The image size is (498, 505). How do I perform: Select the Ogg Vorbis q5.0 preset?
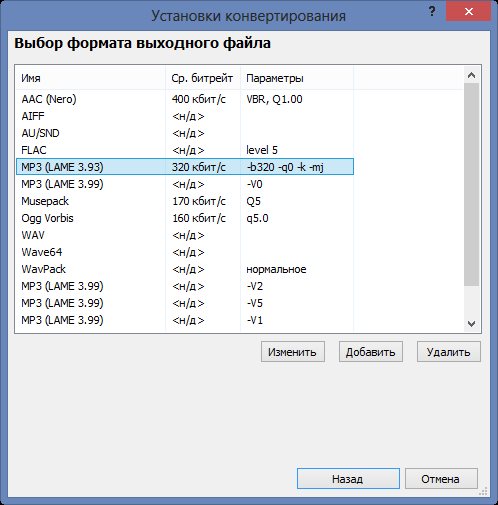pyautogui.click(x=185, y=218)
